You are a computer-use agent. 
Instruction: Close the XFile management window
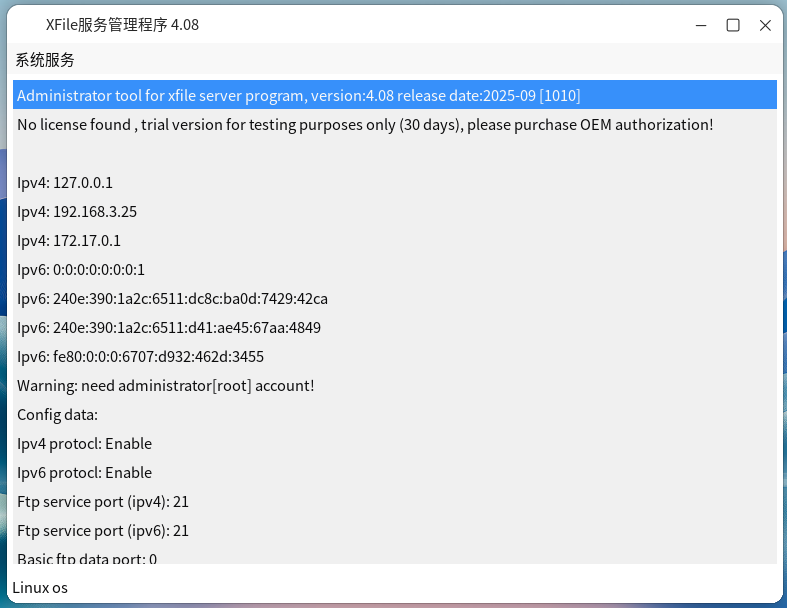(x=765, y=25)
